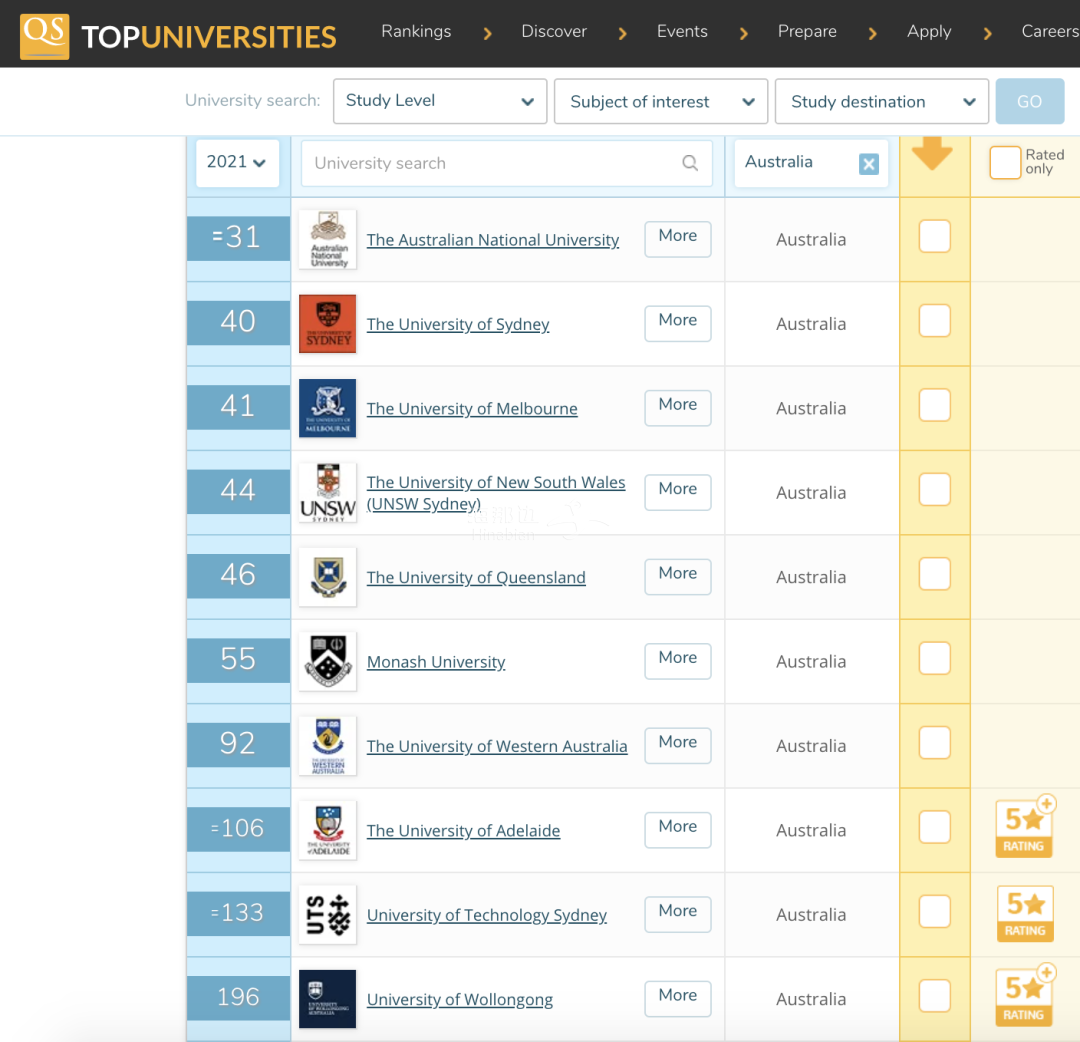Click More for Australian National University
The height and width of the screenshot is (1042, 1080).
[x=678, y=239]
